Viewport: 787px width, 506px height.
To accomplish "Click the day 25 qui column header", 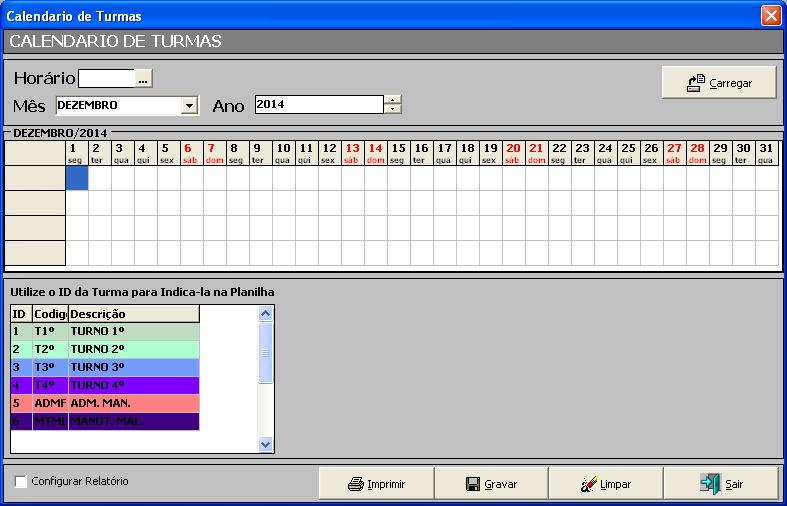I will point(628,152).
